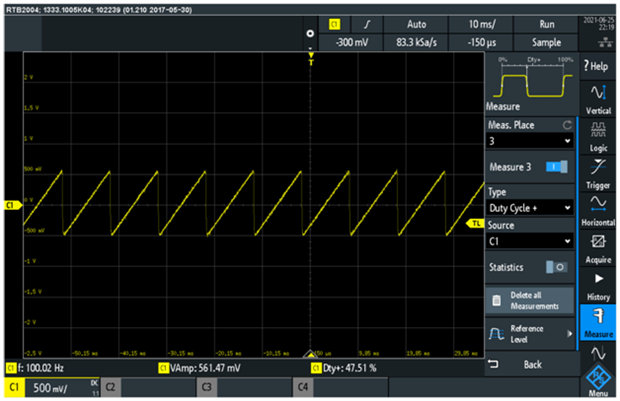
Task: Click the Auto trigger mode button
Action: (x=416, y=25)
